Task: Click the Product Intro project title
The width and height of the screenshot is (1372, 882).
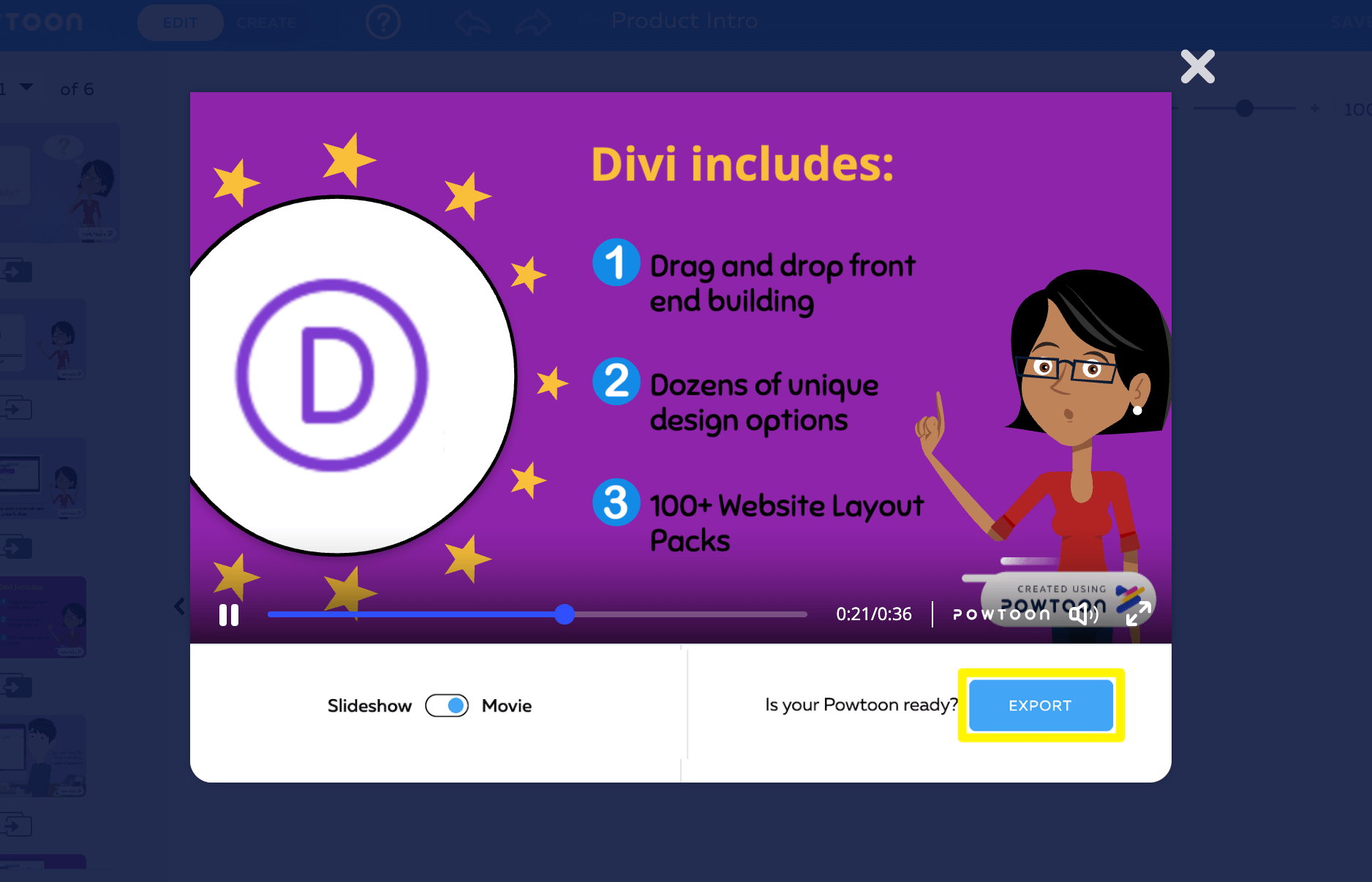Action: (685, 20)
